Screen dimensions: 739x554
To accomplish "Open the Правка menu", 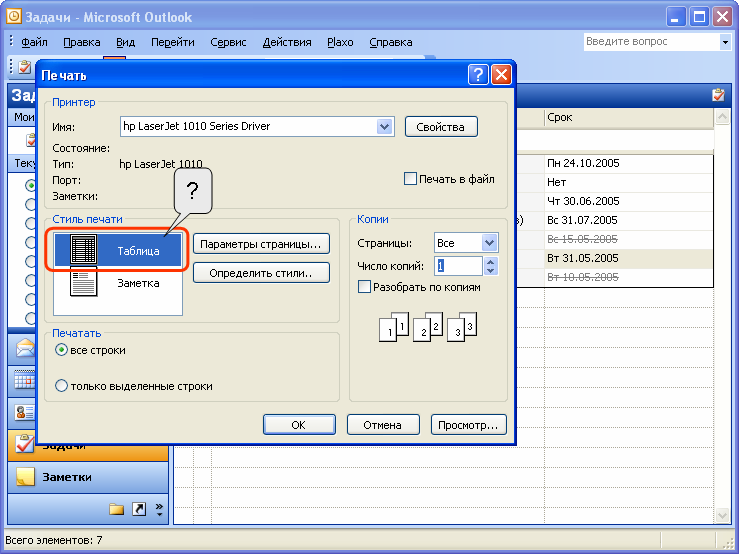I will point(82,42).
